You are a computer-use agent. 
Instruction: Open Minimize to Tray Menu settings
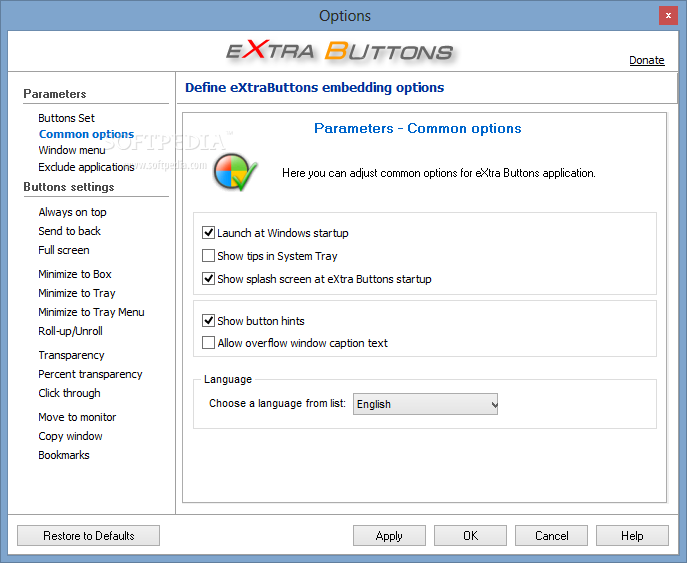tap(91, 312)
